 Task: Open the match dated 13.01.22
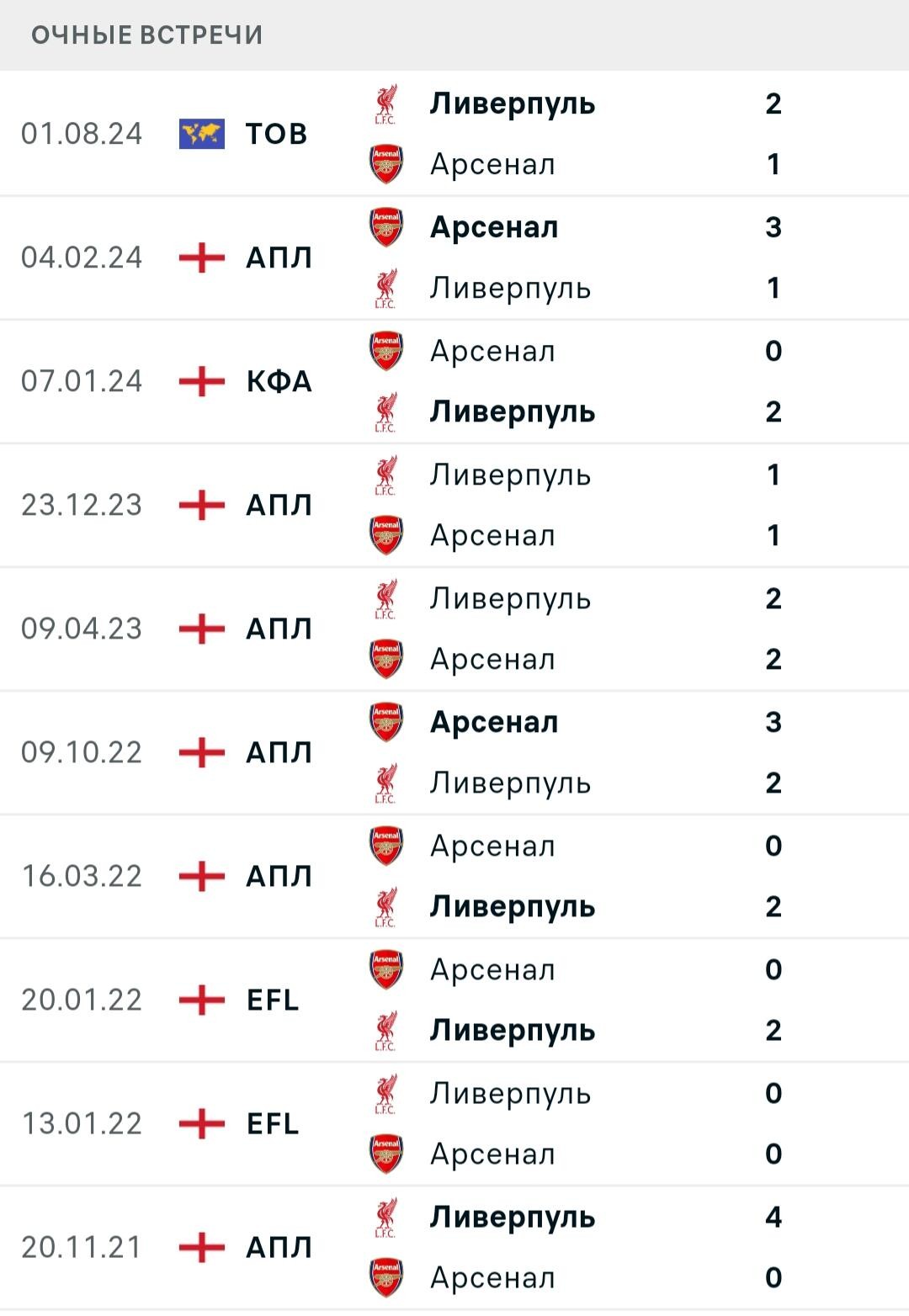coord(454,1123)
